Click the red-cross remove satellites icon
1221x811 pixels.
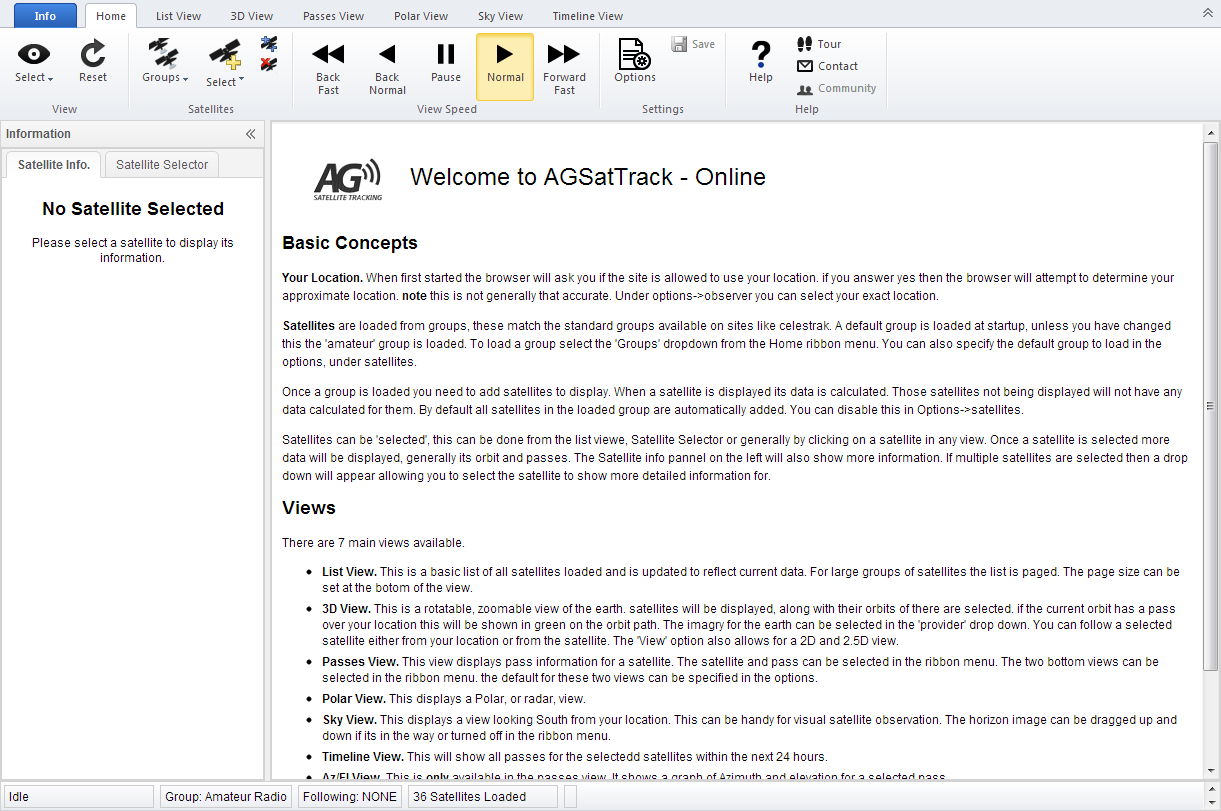[x=269, y=65]
